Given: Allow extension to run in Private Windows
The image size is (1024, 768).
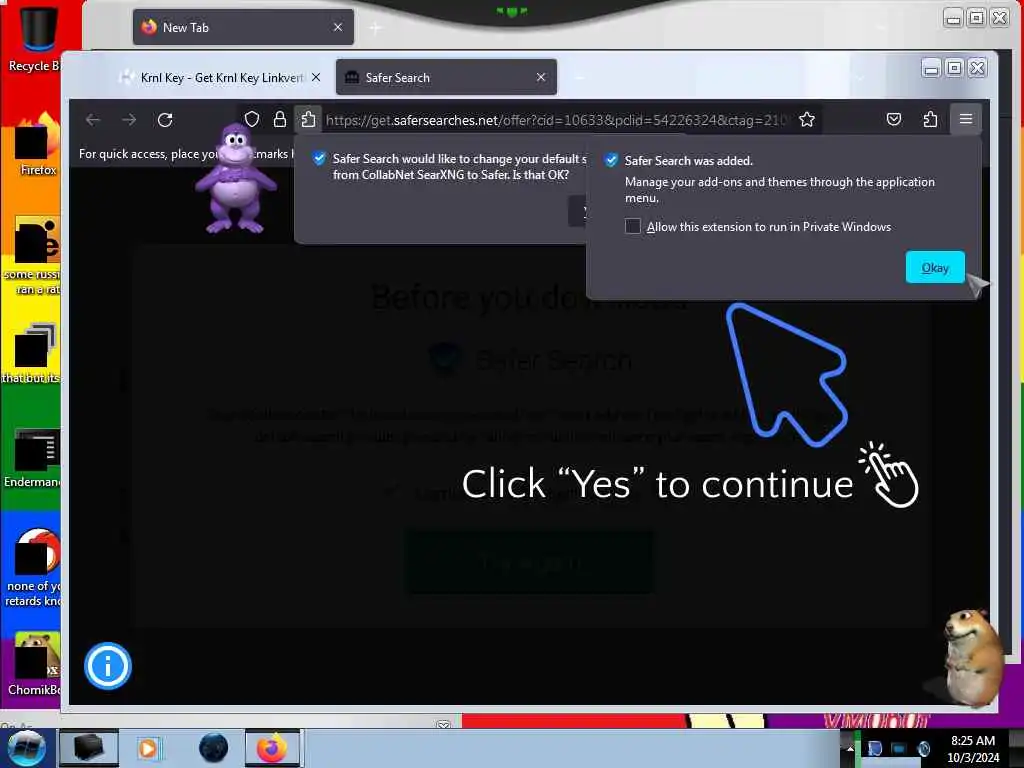Looking at the screenshot, I should 632,227.
